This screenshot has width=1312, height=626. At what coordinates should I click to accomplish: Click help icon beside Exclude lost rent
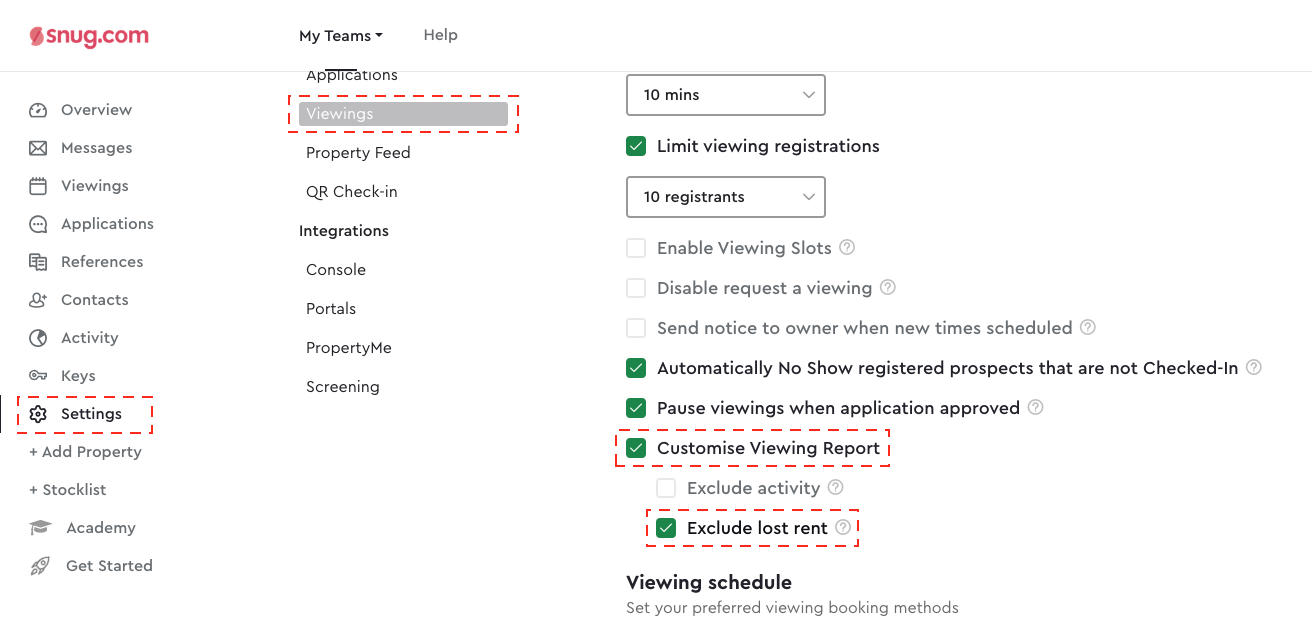[x=843, y=527]
